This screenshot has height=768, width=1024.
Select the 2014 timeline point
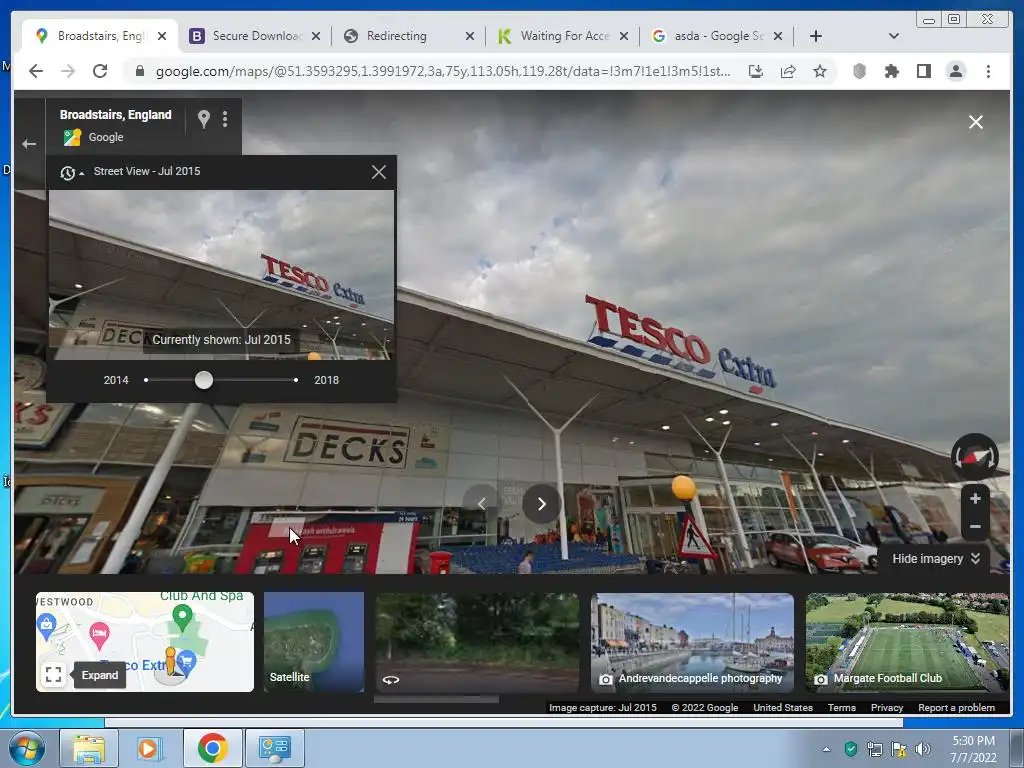point(146,380)
